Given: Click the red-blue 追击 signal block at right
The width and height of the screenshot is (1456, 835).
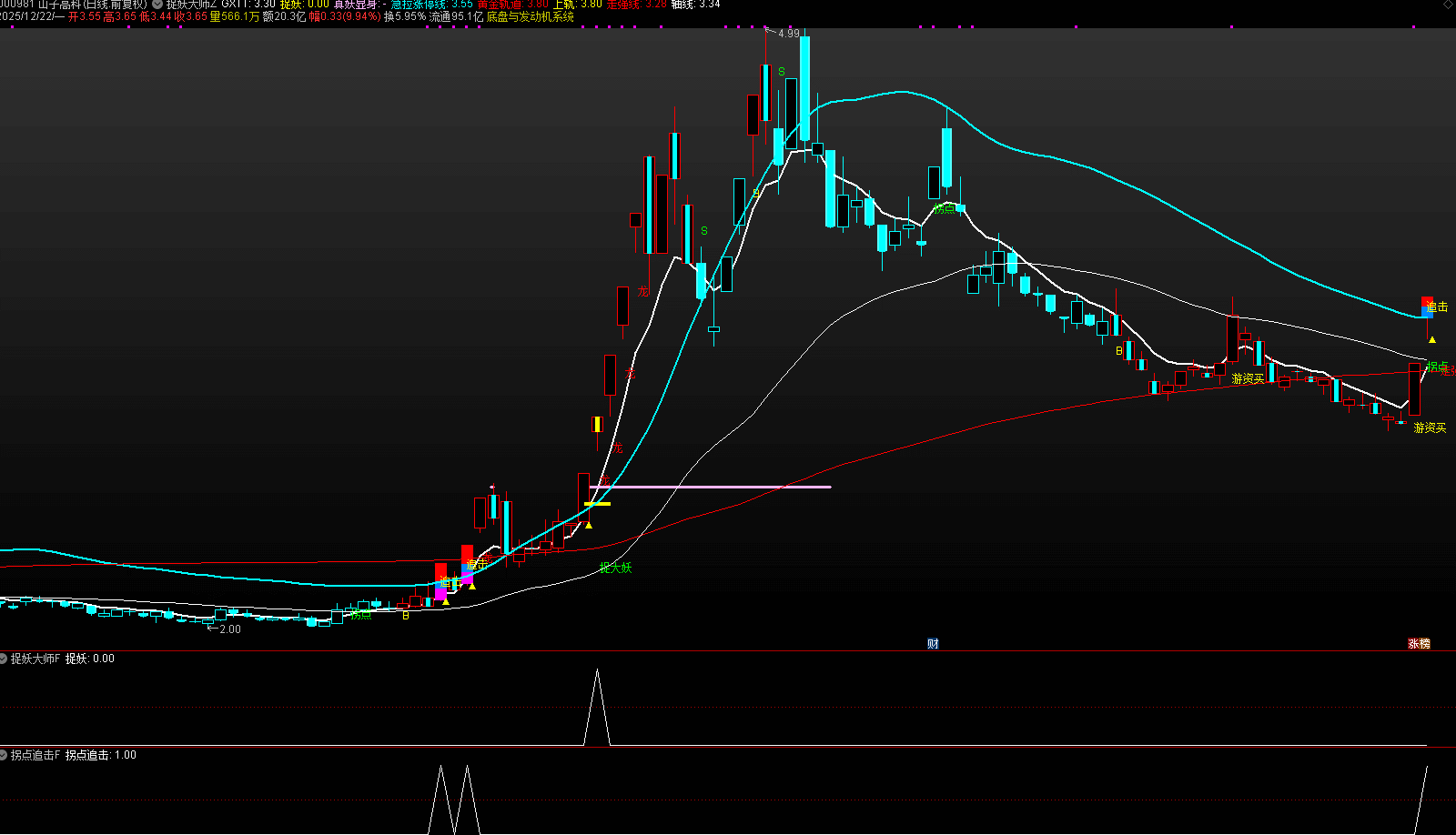Looking at the screenshot, I should [x=1427, y=307].
